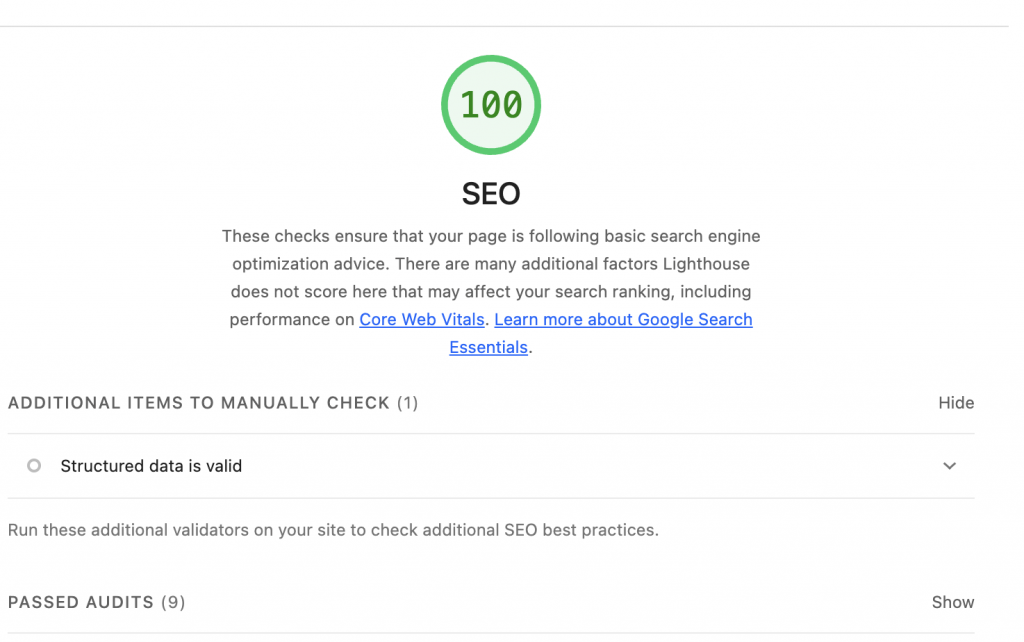
Task: Hide the additional manual check items
Action: pos(955,403)
